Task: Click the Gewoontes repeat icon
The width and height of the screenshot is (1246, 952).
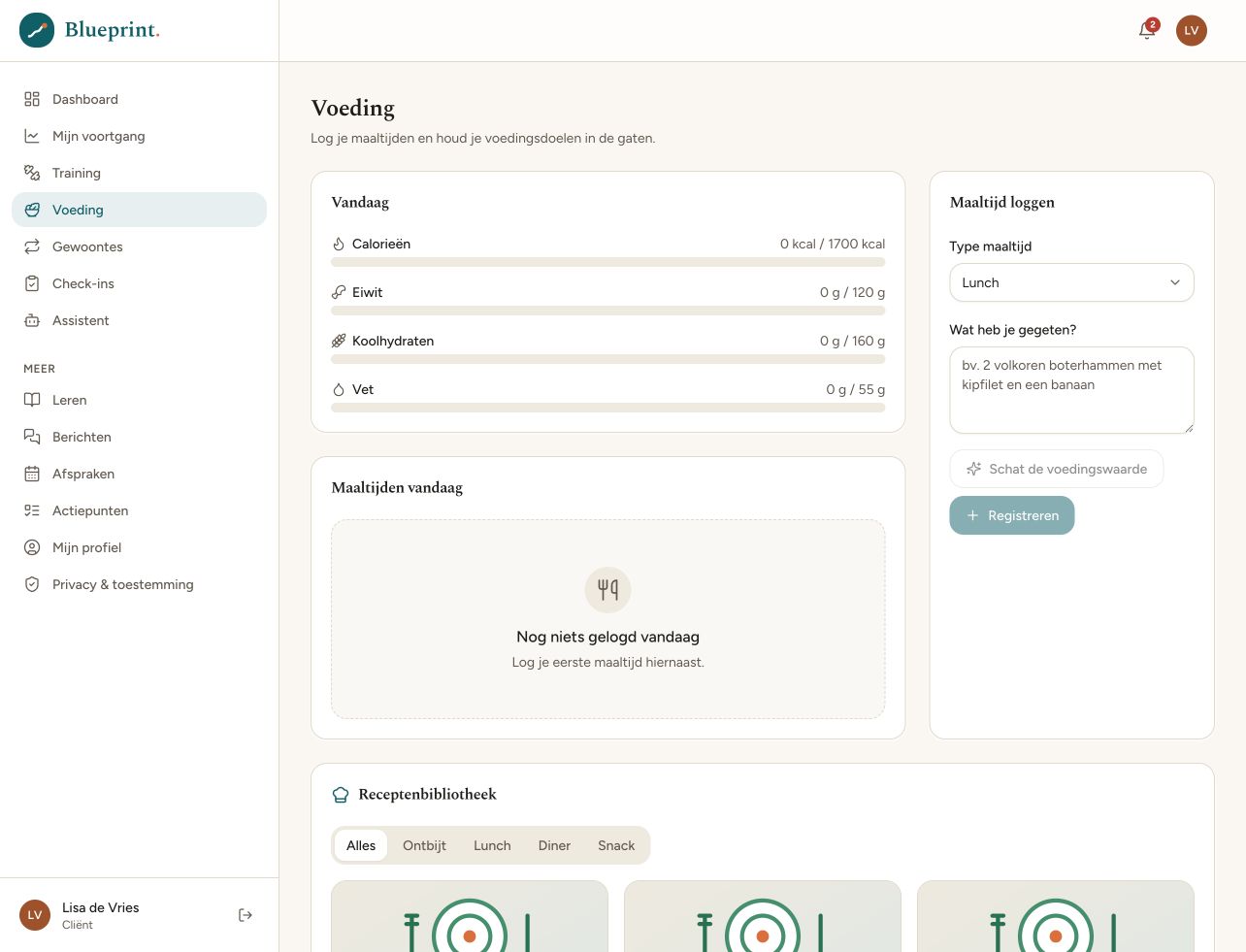Action: click(x=32, y=246)
